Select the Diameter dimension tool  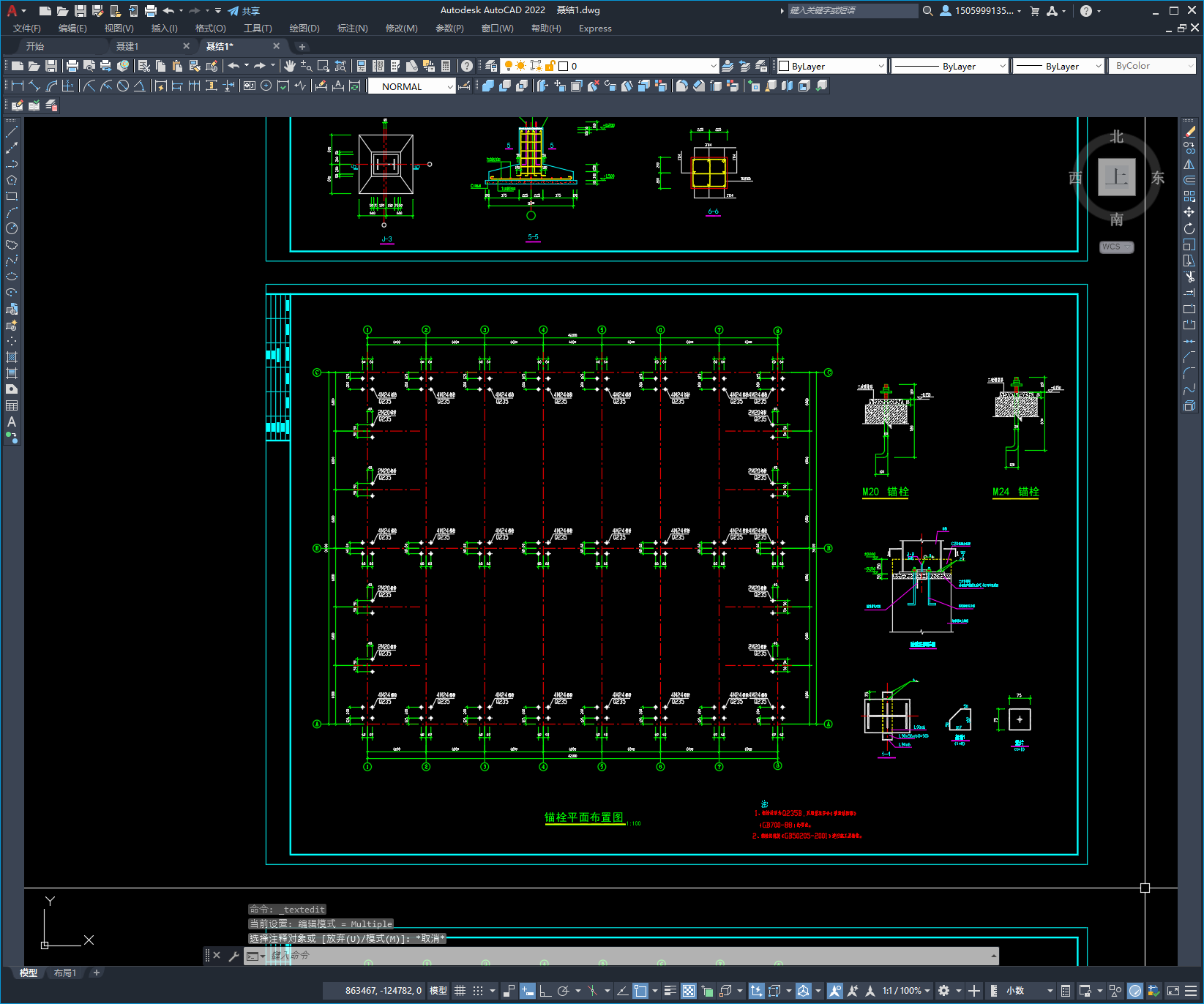[123, 86]
